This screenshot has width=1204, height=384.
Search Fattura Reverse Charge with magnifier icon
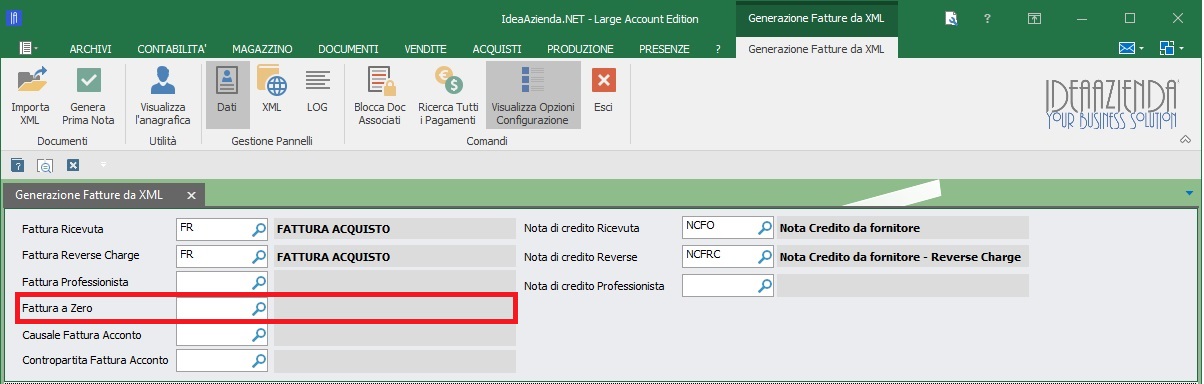259,256
